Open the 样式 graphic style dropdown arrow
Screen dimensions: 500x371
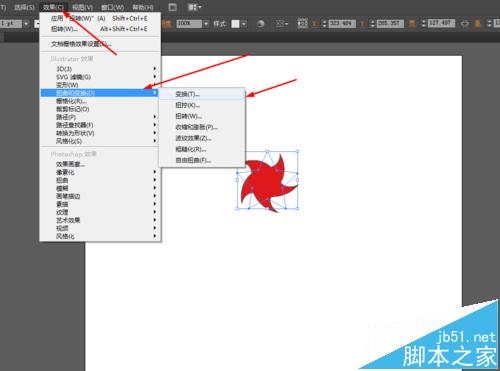pyautogui.click(x=244, y=24)
